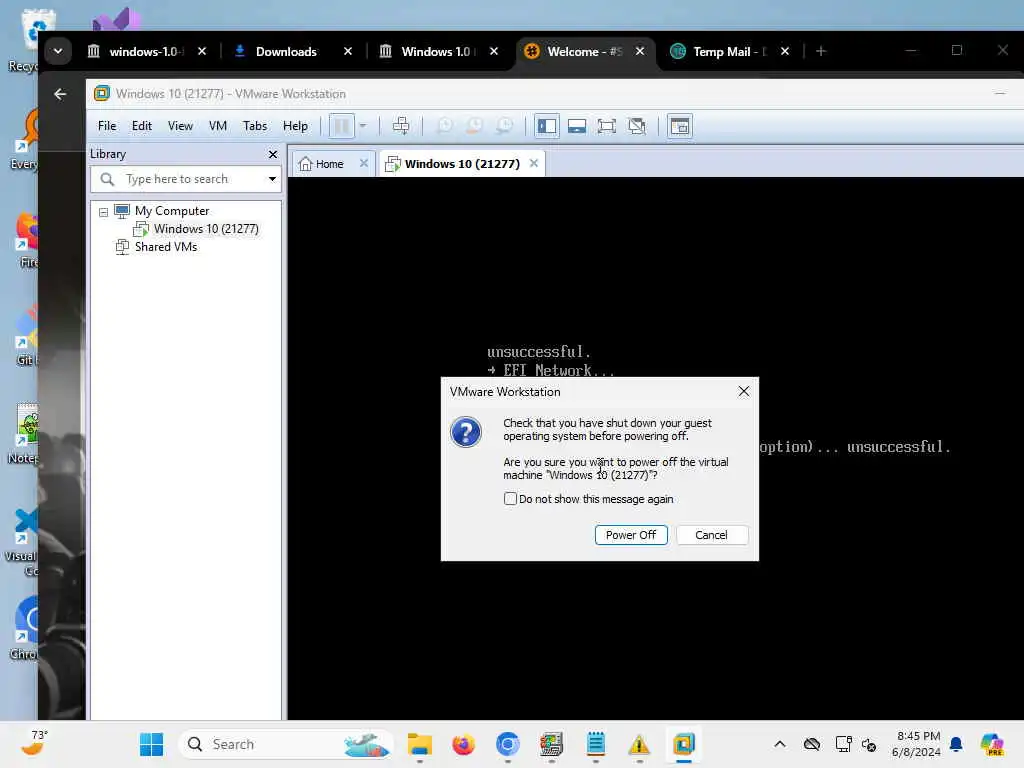Viewport: 1024px width, 768px height.
Task: Click the console view toolbar icon
Action: (680, 126)
